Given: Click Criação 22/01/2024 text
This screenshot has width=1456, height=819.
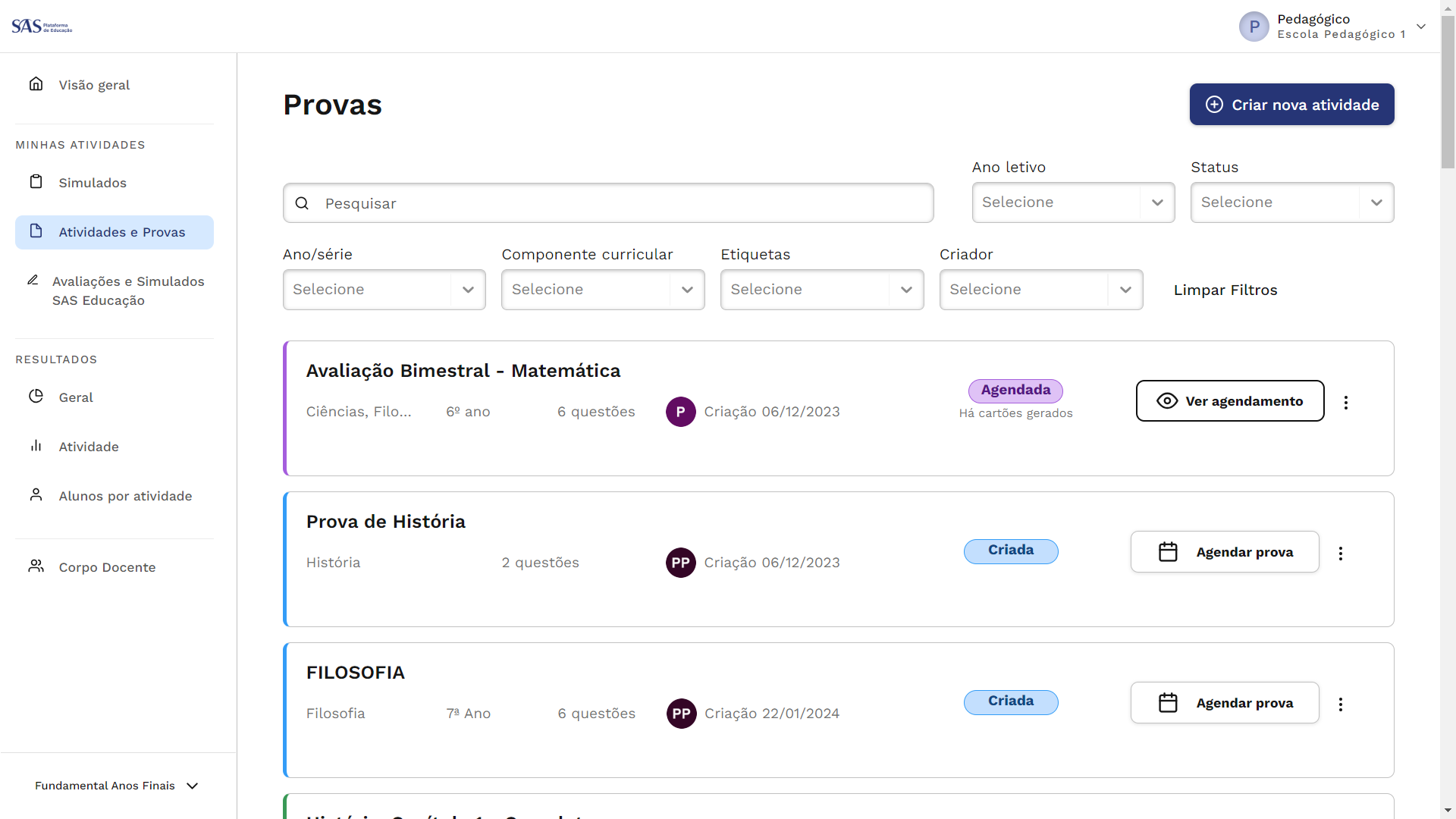Looking at the screenshot, I should [x=772, y=714].
